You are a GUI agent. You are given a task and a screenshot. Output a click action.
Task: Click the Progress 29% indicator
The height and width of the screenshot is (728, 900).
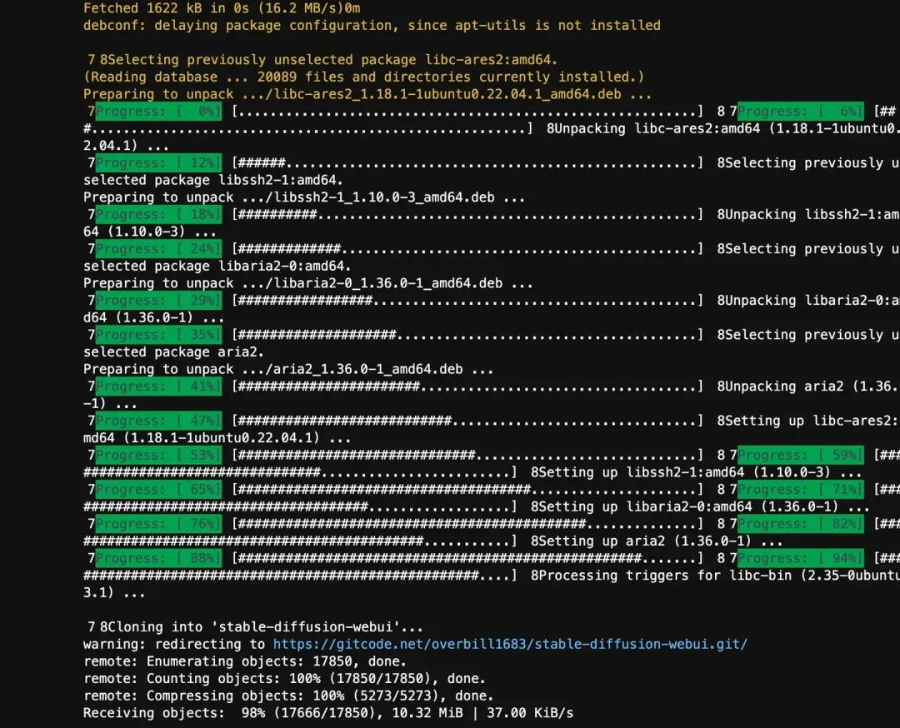point(158,301)
